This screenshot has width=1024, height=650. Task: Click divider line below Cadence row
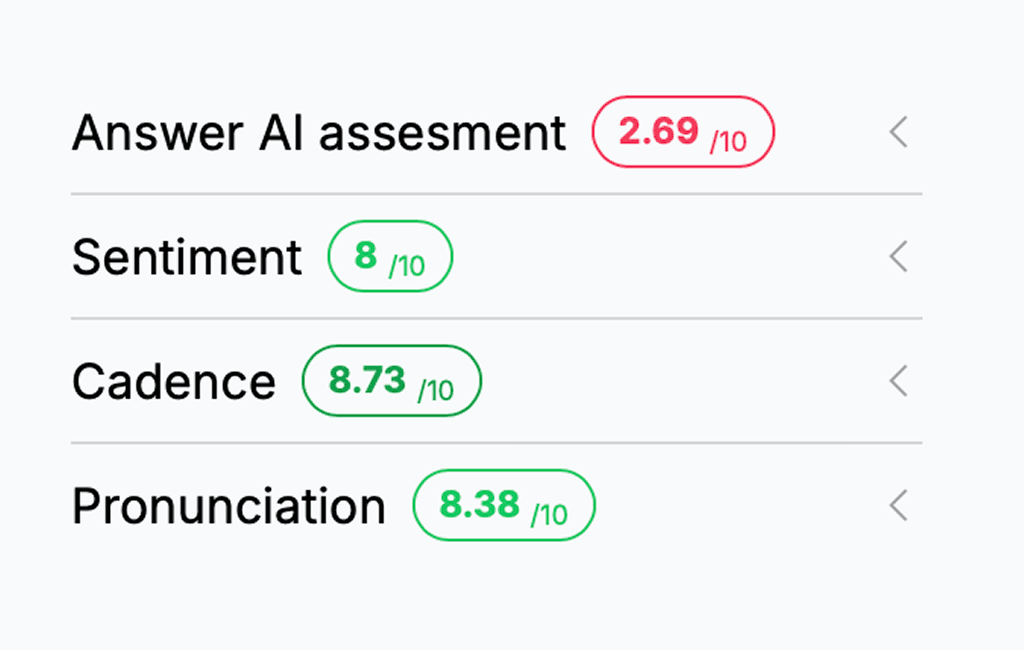[x=496, y=443]
